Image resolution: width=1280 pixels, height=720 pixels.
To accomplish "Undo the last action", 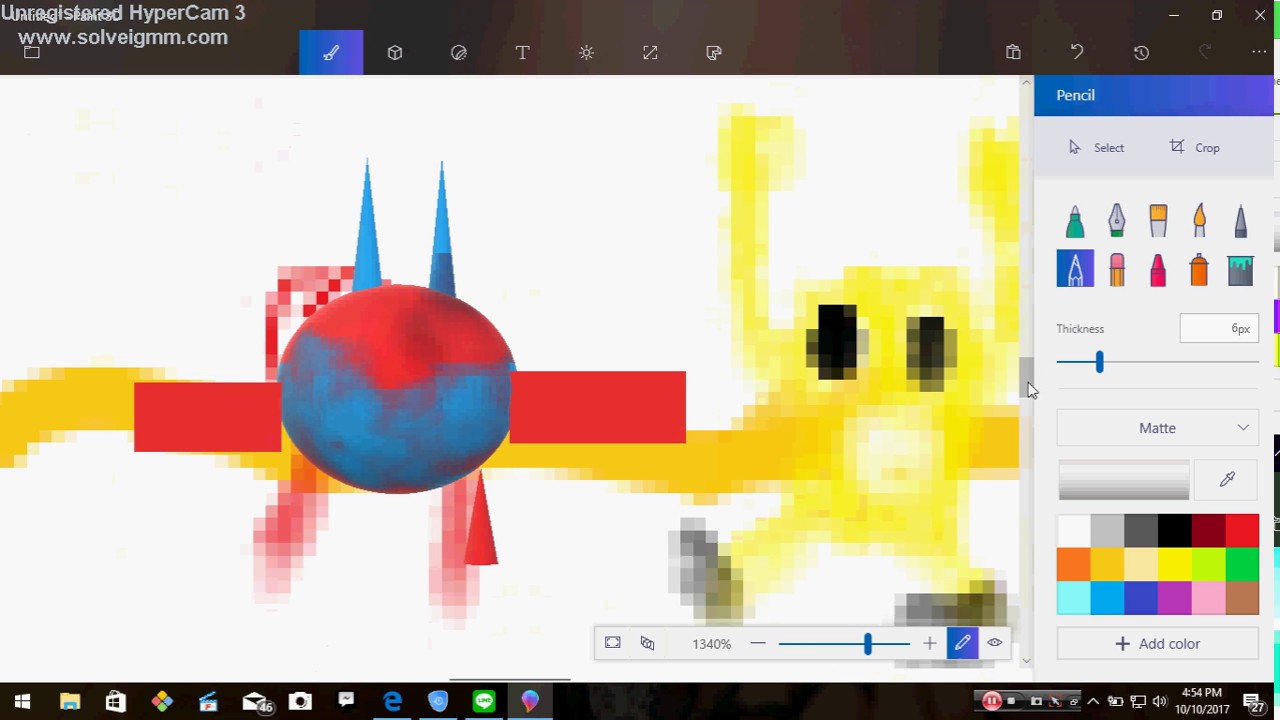I will click(x=1077, y=53).
